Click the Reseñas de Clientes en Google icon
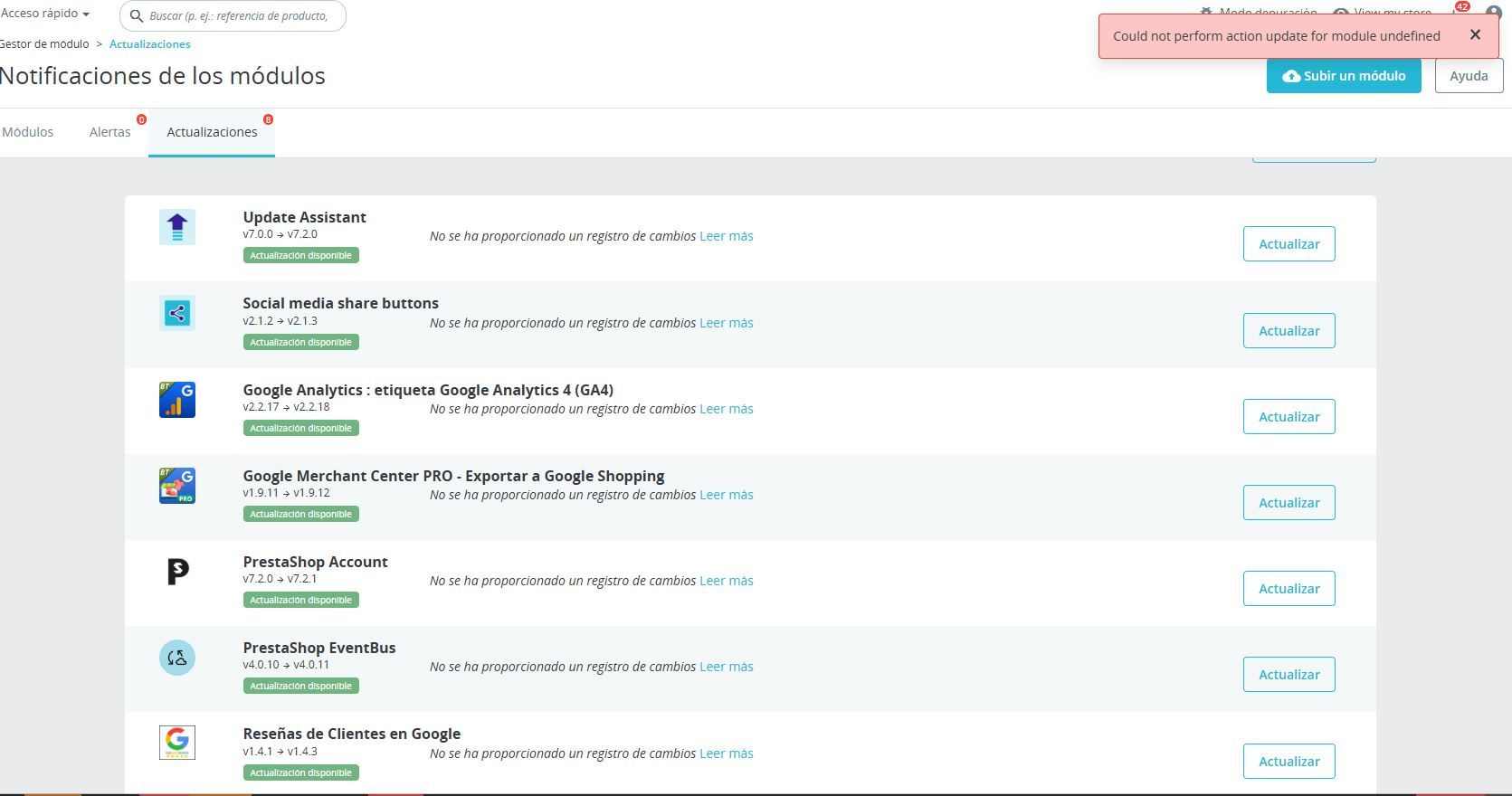Image resolution: width=1512 pixels, height=796 pixels. (177, 743)
